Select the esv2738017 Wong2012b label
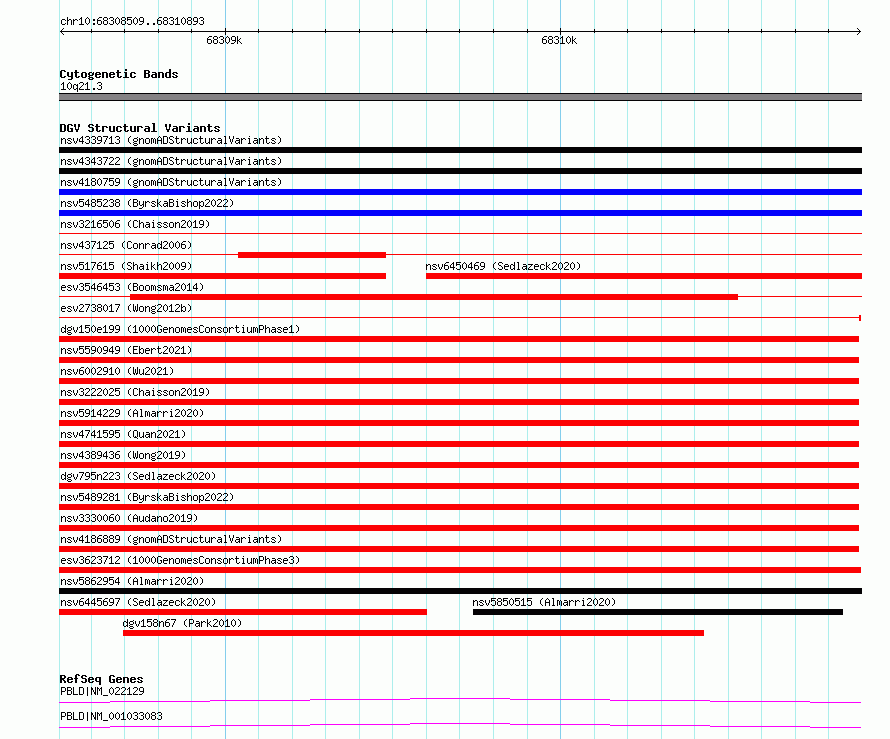This screenshot has height=739, width=890. (126, 308)
